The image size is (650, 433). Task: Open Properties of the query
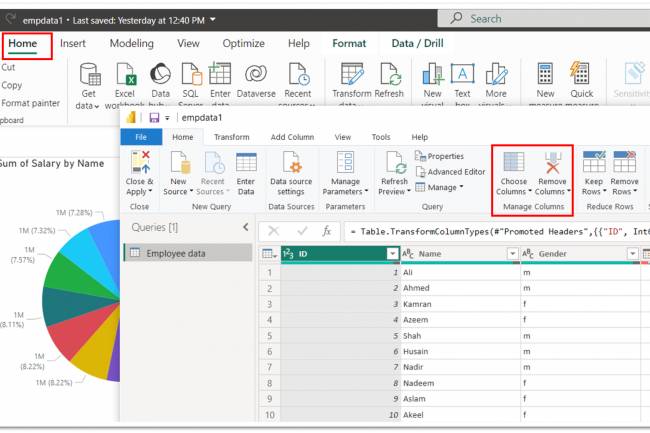pyautogui.click(x=439, y=156)
